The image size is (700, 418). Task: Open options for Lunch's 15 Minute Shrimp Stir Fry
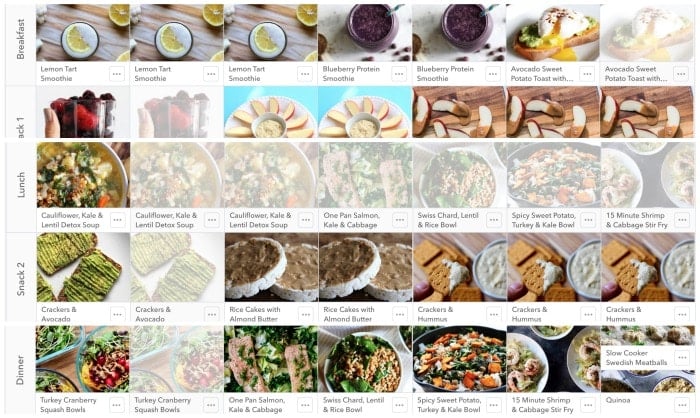[x=682, y=220]
